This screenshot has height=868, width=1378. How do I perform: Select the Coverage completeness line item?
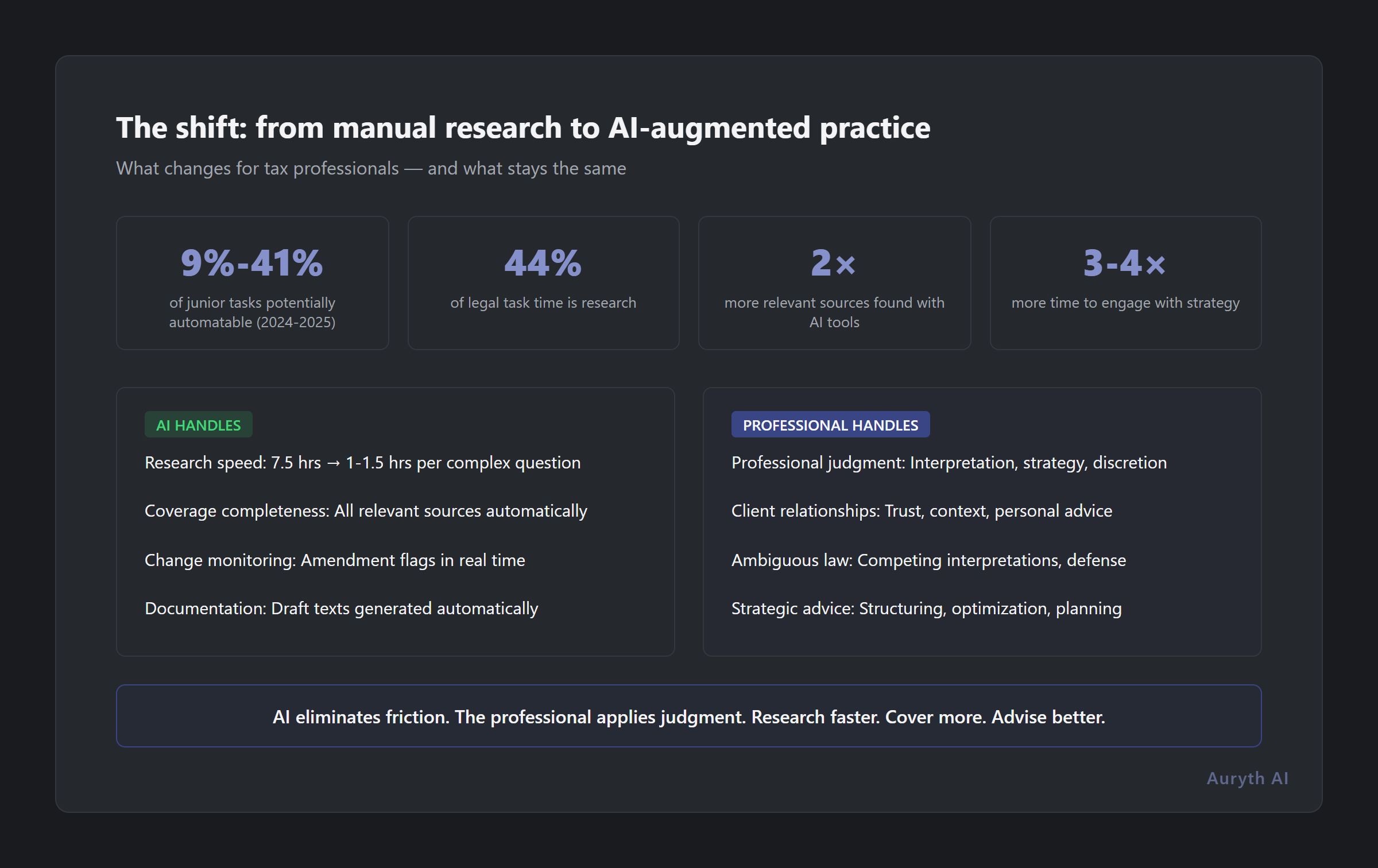366,510
